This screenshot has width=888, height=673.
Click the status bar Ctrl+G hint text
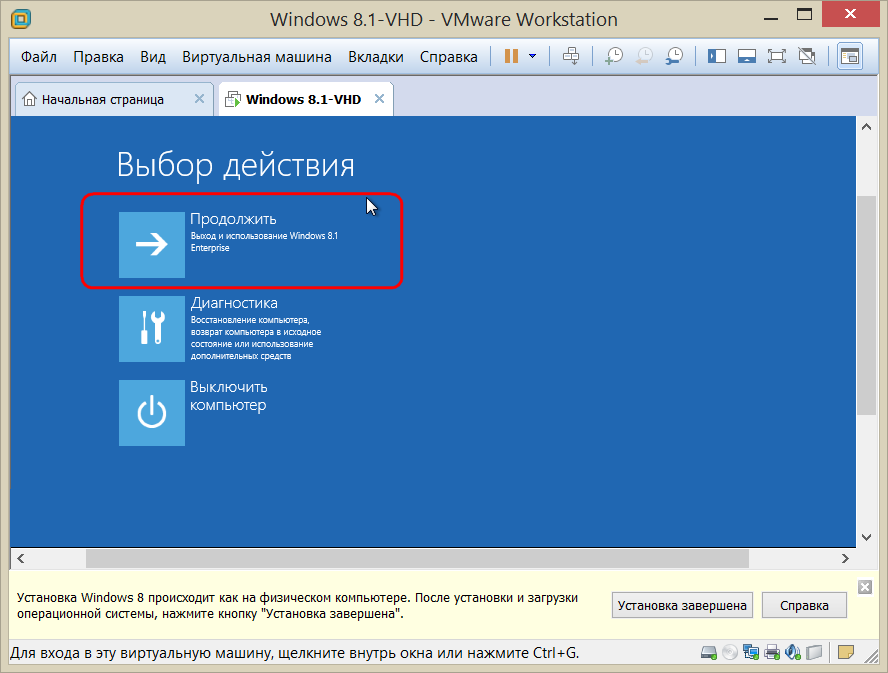294,653
